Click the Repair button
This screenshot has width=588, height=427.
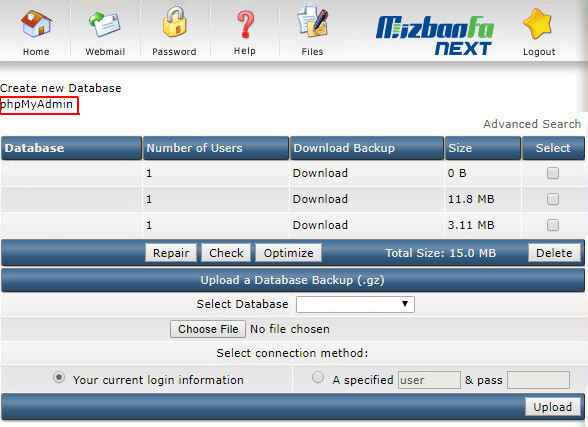[x=171, y=253]
